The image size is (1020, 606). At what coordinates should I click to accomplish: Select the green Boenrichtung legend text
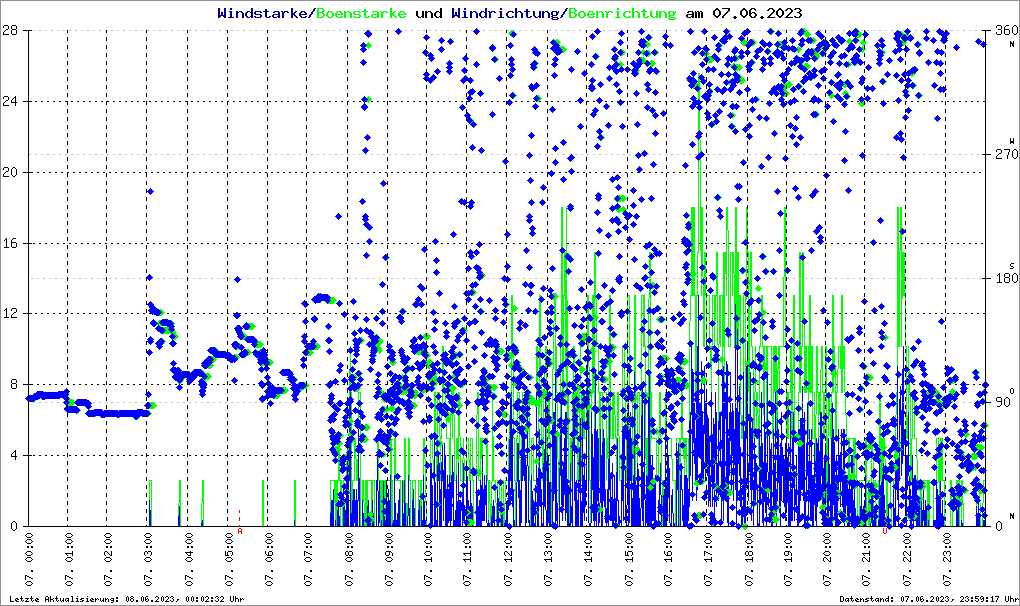point(622,13)
